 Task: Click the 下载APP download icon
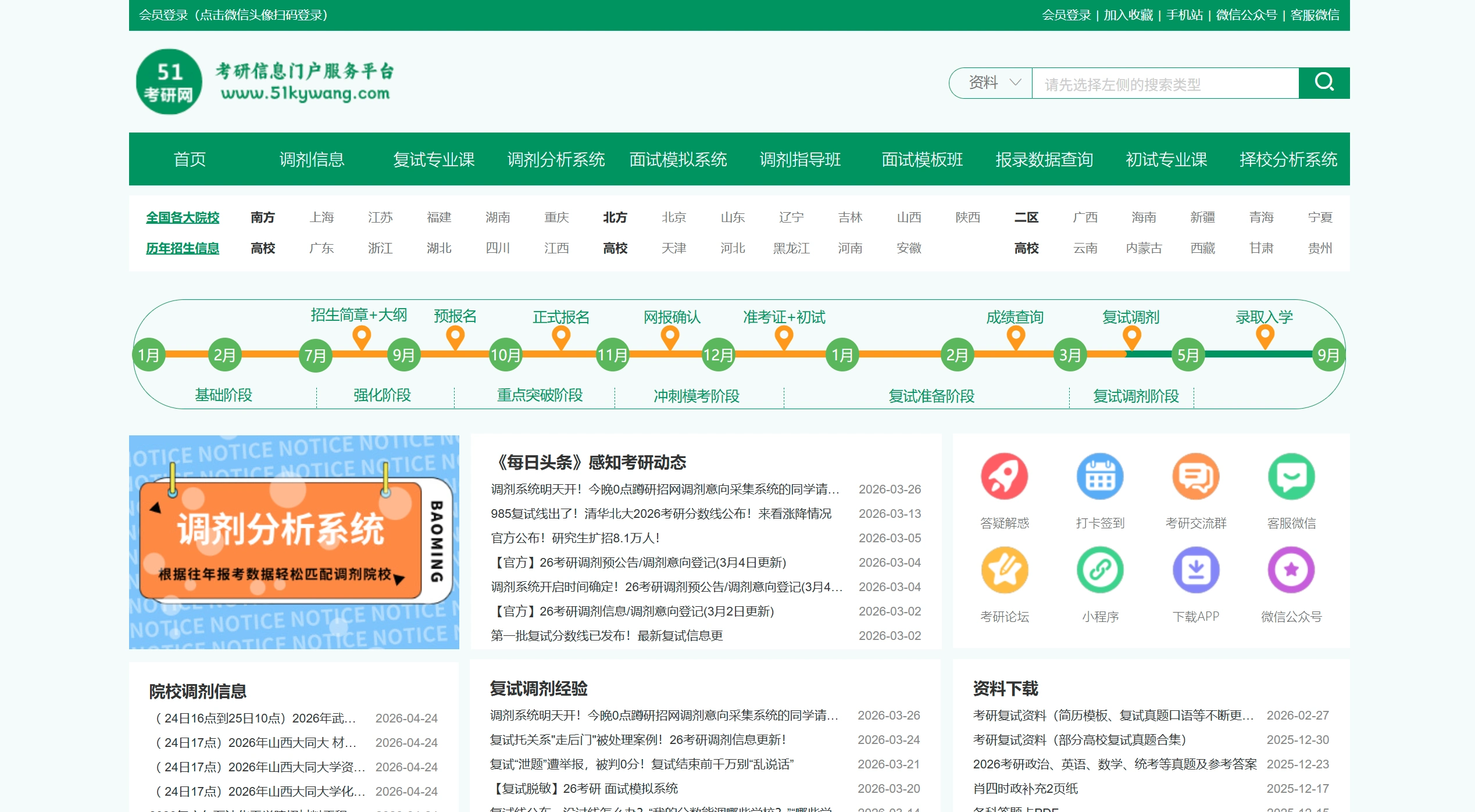(x=1195, y=570)
